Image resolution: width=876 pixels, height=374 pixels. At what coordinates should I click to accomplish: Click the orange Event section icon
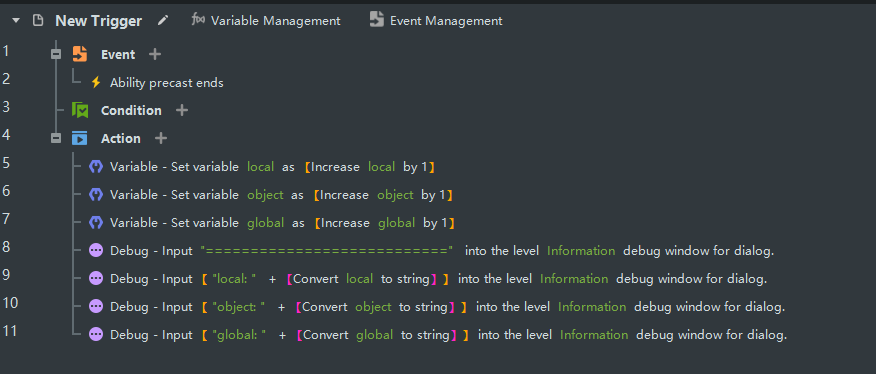tap(80, 54)
